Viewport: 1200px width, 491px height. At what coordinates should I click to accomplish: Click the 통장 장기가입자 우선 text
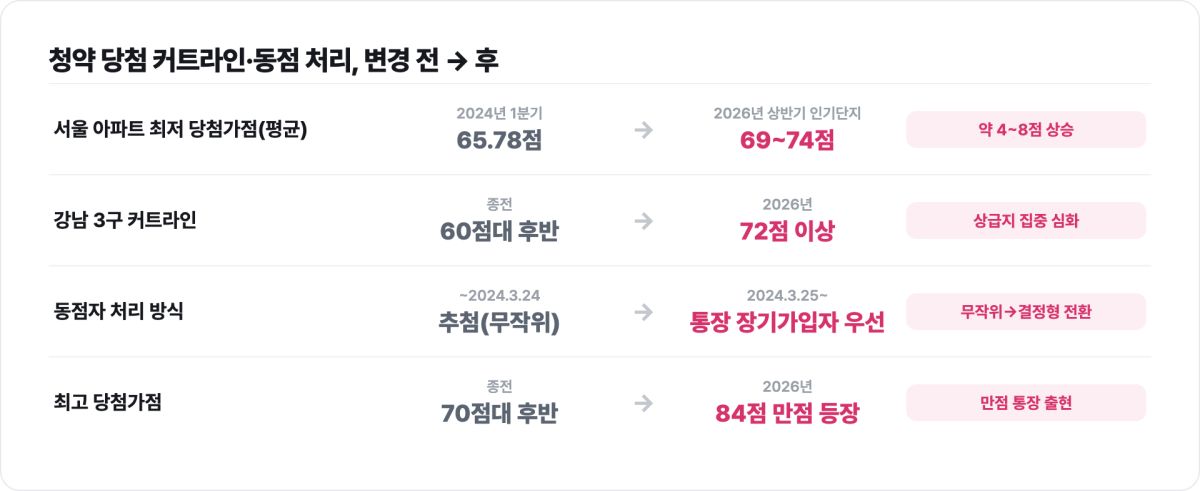click(x=787, y=322)
